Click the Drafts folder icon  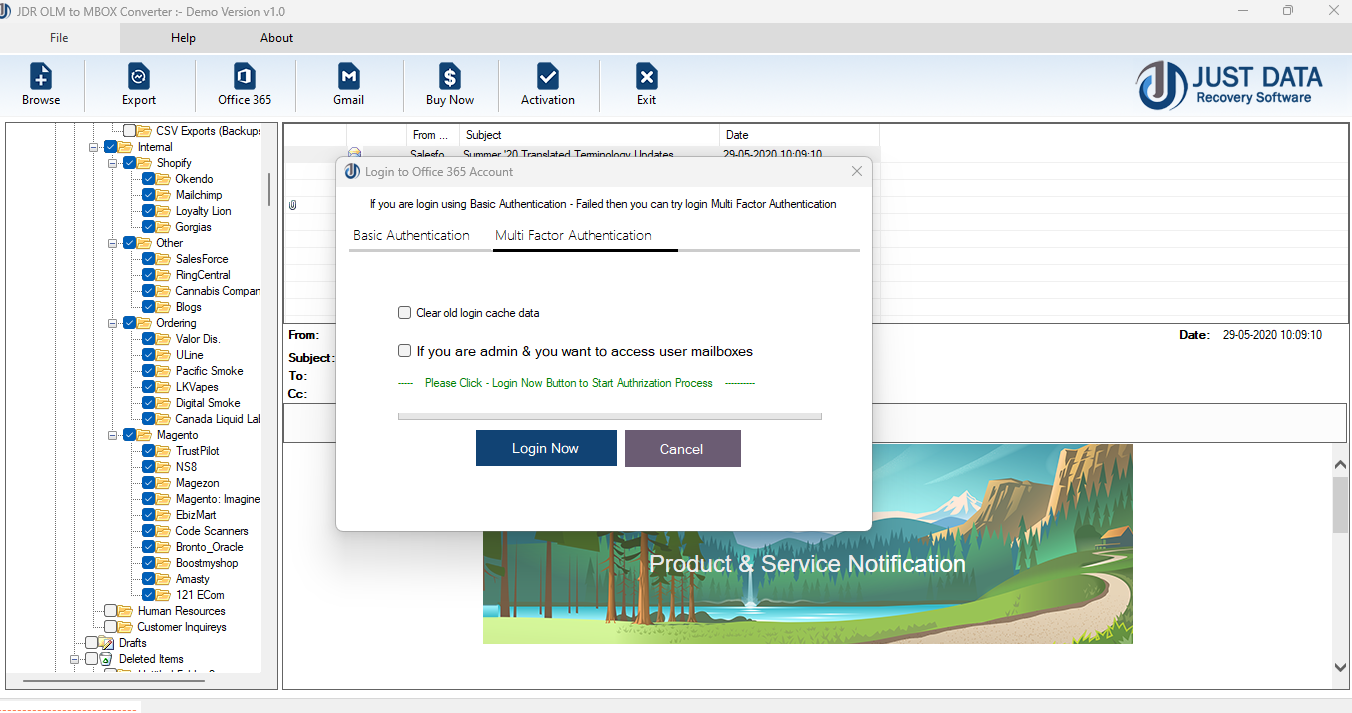pyautogui.click(x=107, y=643)
